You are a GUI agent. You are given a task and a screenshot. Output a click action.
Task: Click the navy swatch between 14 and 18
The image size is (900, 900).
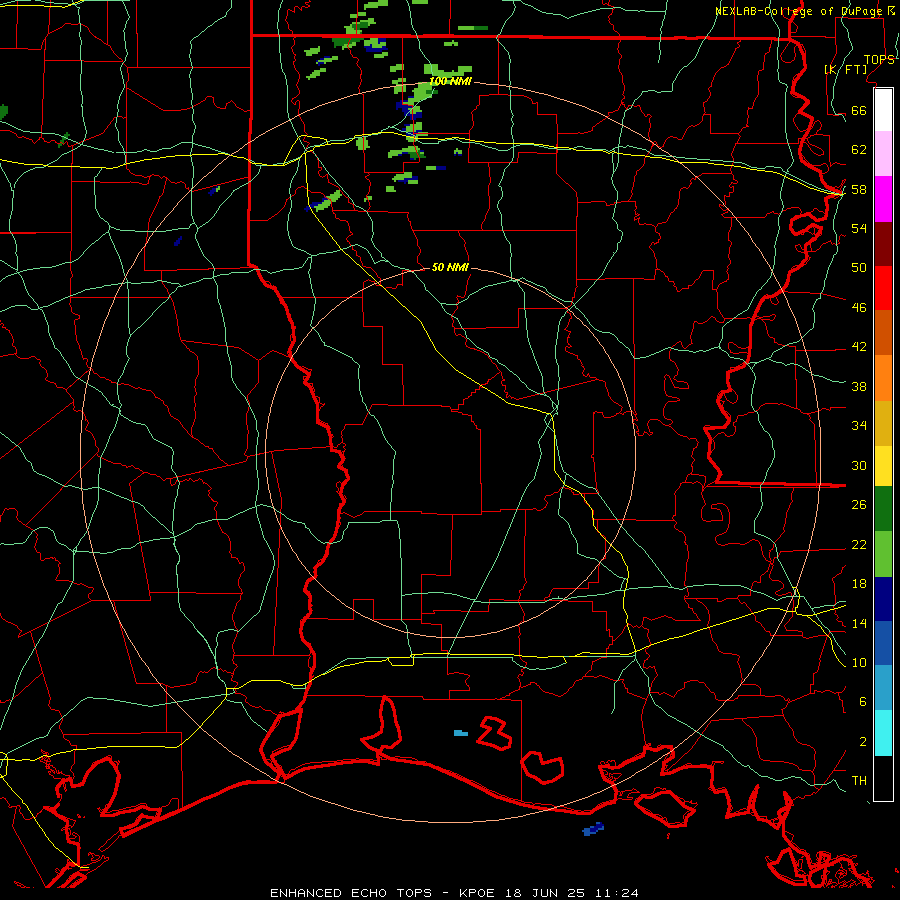pyautogui.click(x=883, y=599)
